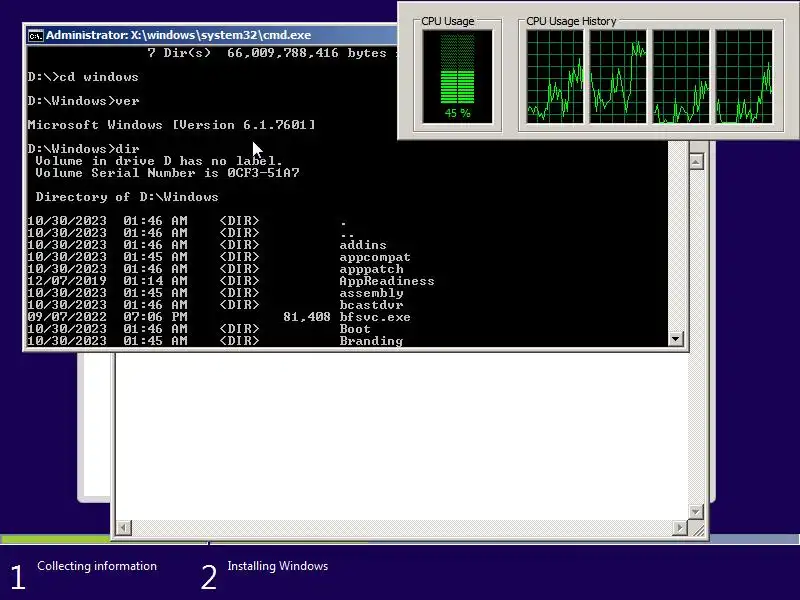The height and width of the screenshot is (600, 800).
Task: Click the "07:06 PM" time on bfsvc.exe row
Action: click(155, 317)
